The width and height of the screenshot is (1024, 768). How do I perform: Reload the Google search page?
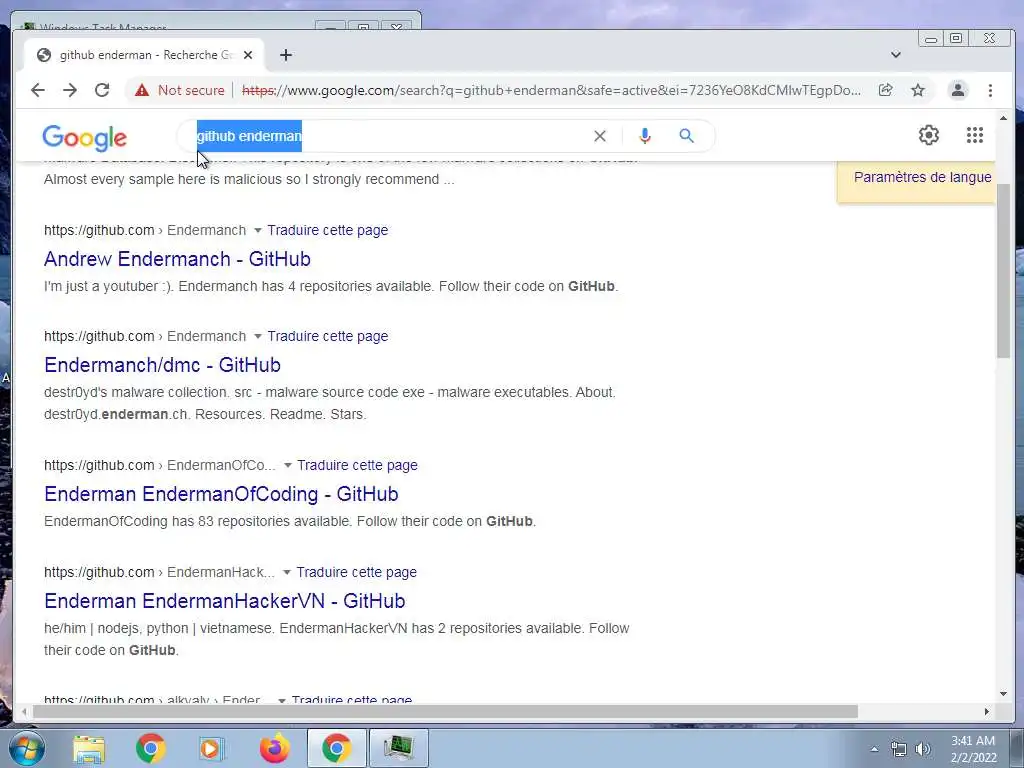click(102, 90)
